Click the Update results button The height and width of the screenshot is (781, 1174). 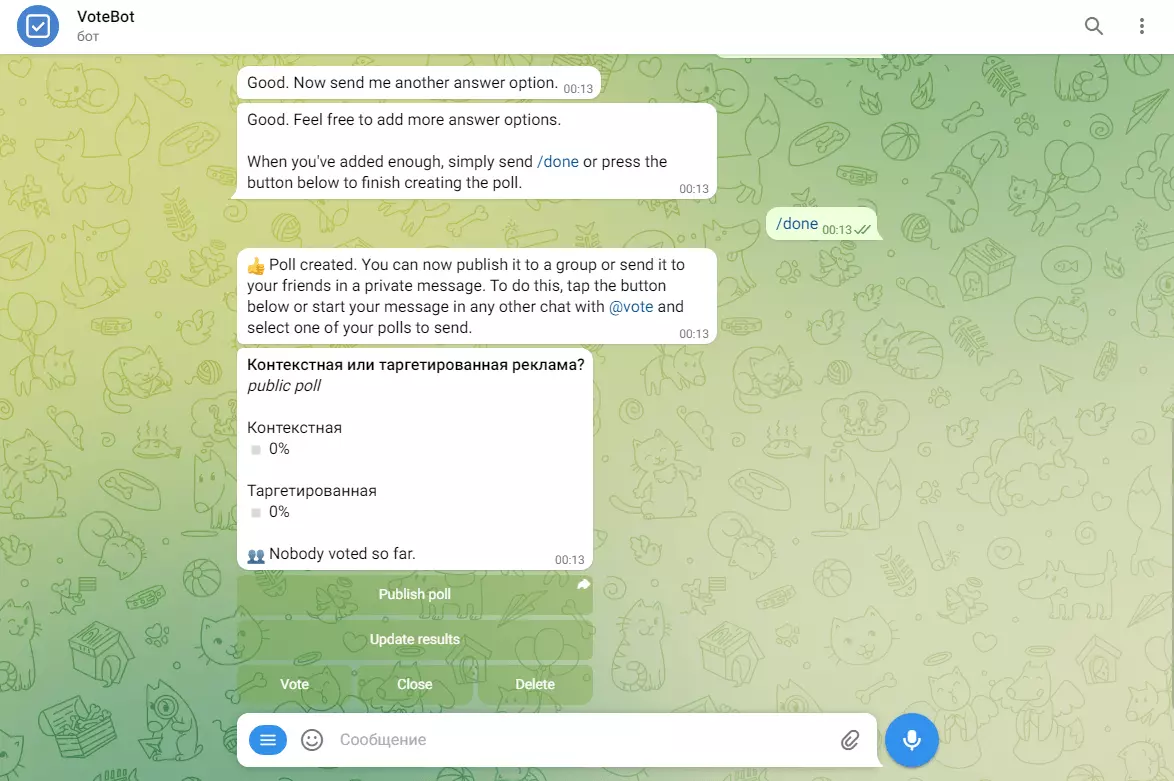(415, 639)
